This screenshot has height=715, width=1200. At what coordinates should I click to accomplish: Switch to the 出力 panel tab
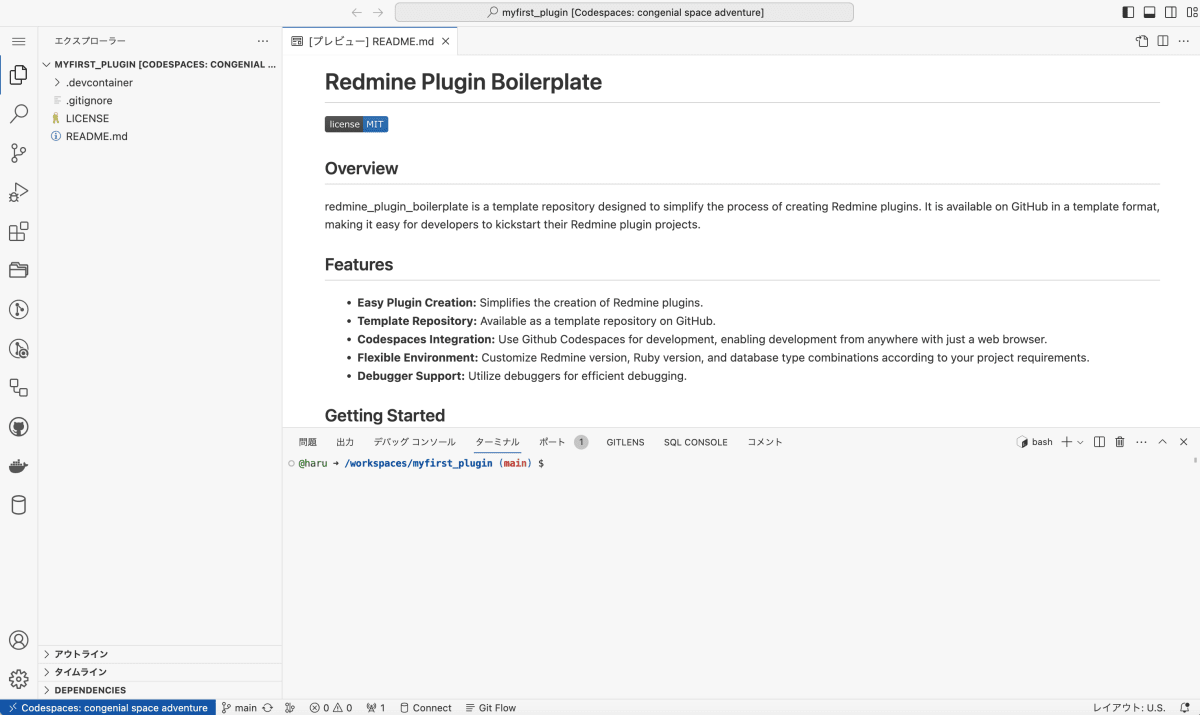[x=345, y=442]
